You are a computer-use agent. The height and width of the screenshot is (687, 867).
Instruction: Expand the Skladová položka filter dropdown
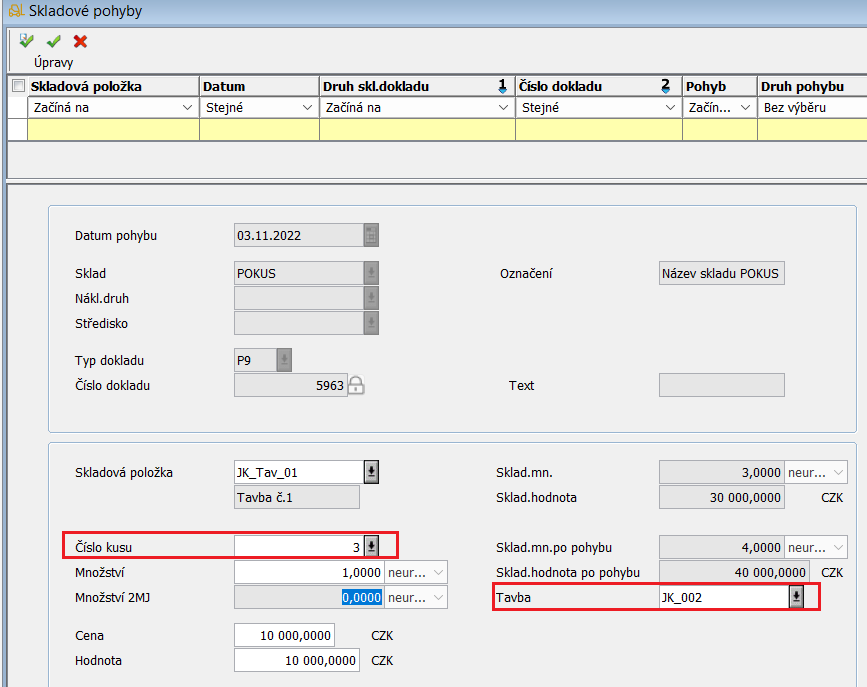[x=187, y=107]
